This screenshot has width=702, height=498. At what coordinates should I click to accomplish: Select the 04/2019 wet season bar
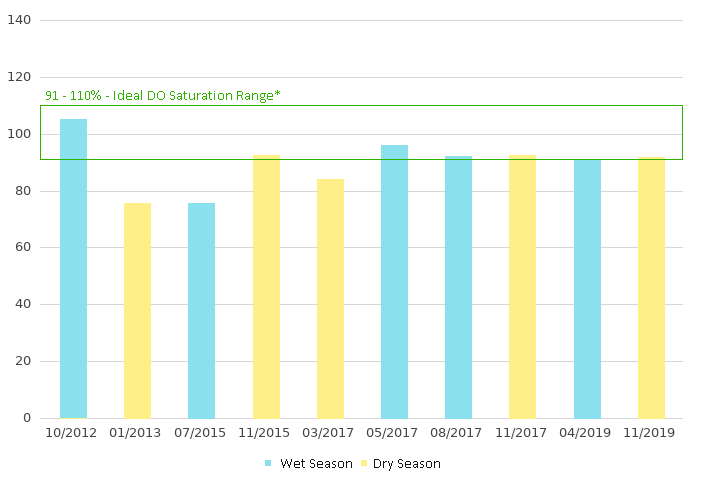(x=587, y=288)
